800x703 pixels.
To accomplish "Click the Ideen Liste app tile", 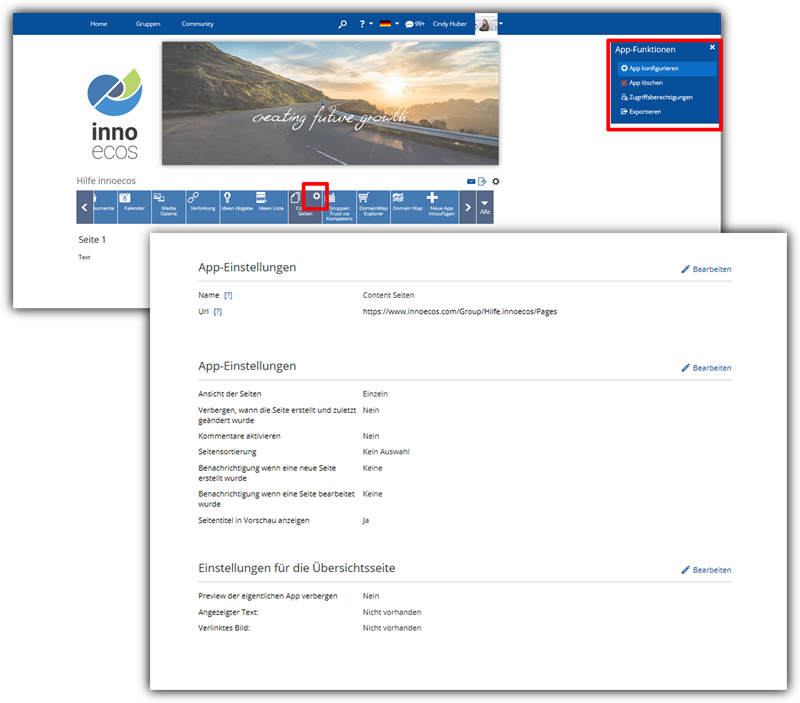I will [270, 205].
